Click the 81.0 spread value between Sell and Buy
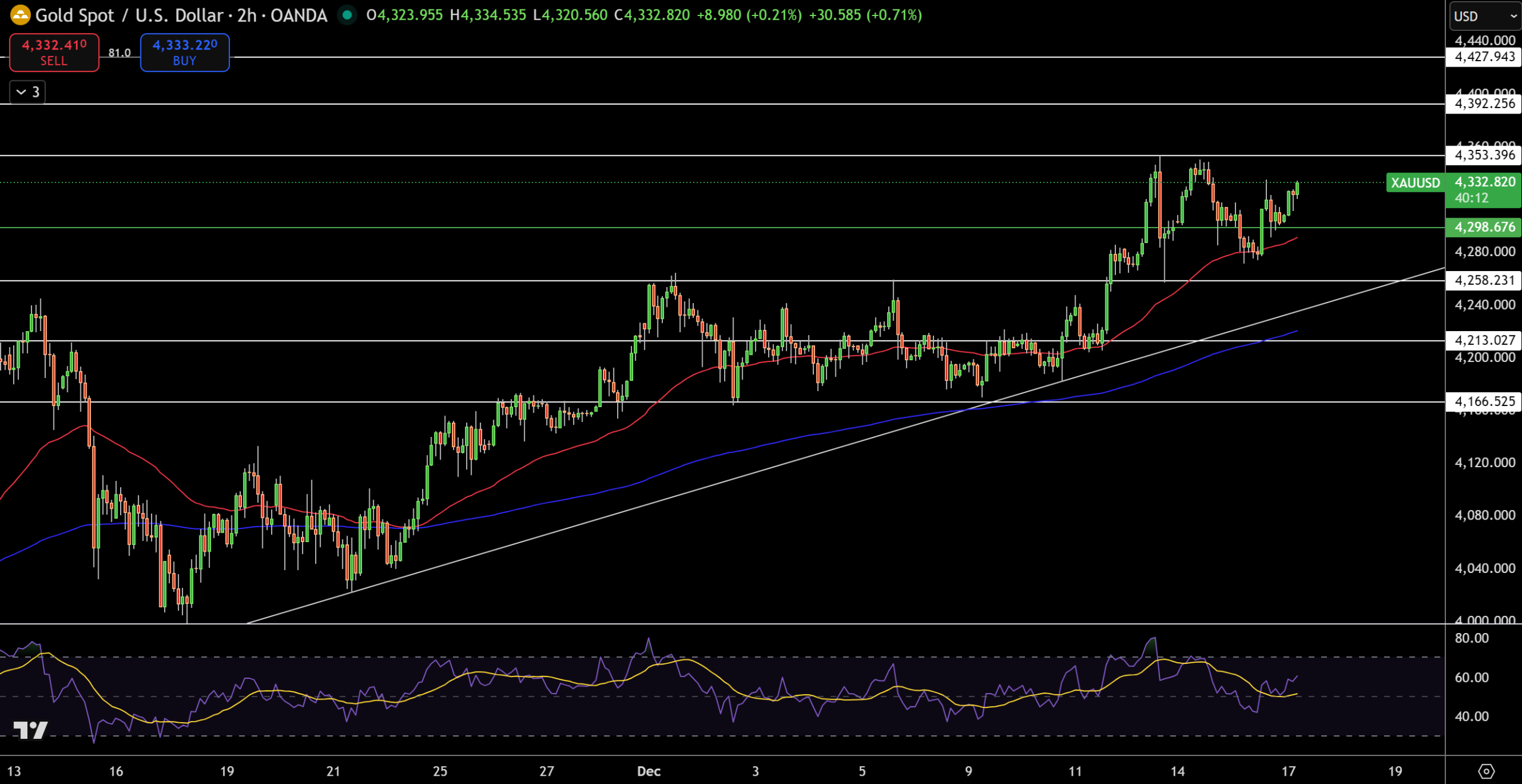 coord(119,52)
